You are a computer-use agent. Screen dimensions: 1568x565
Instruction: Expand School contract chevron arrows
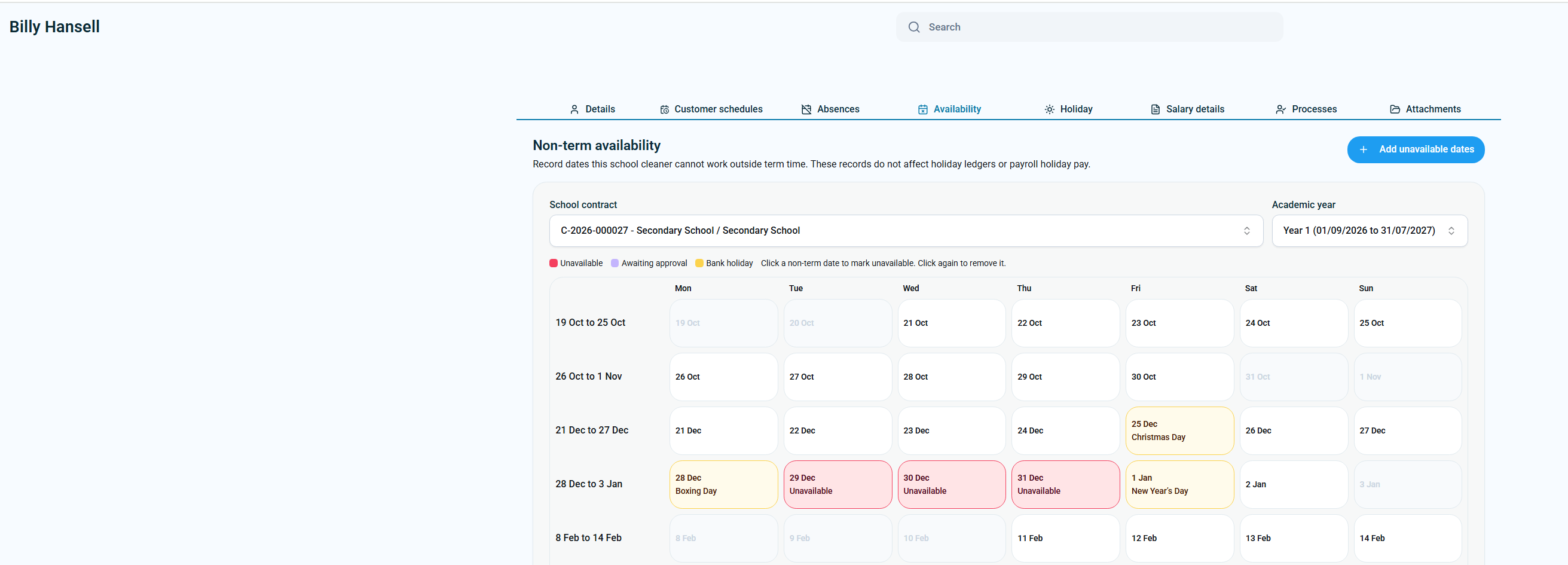coord(1246,231)
